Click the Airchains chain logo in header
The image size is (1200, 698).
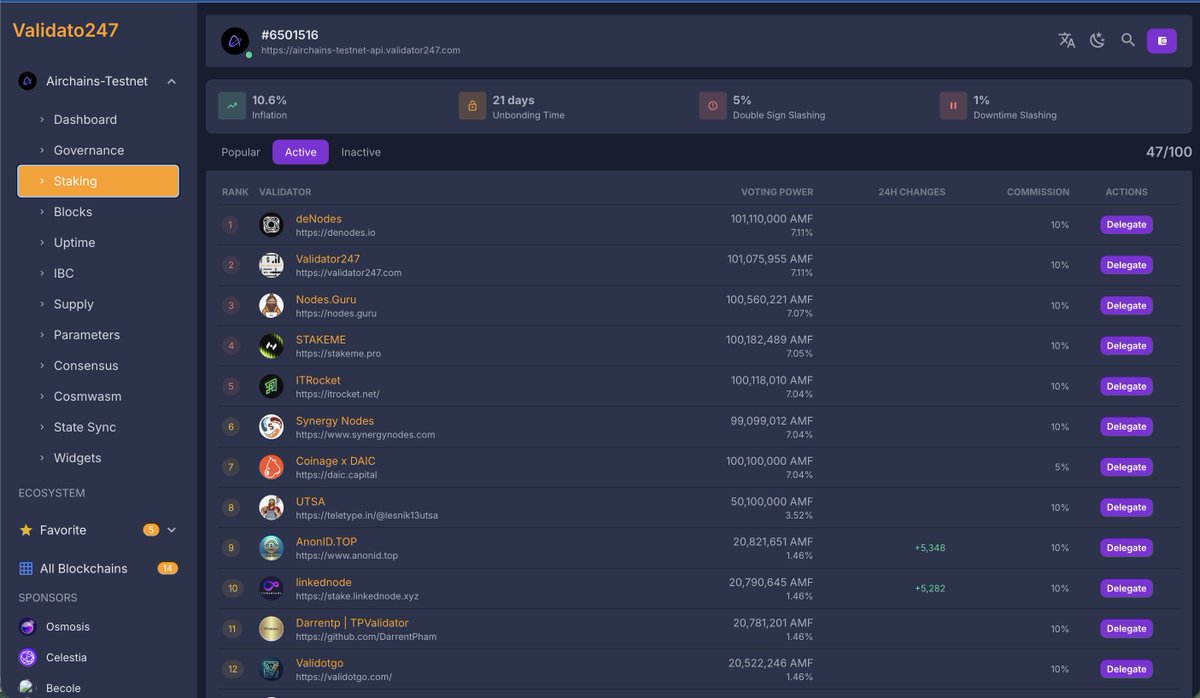coord(235,41)
